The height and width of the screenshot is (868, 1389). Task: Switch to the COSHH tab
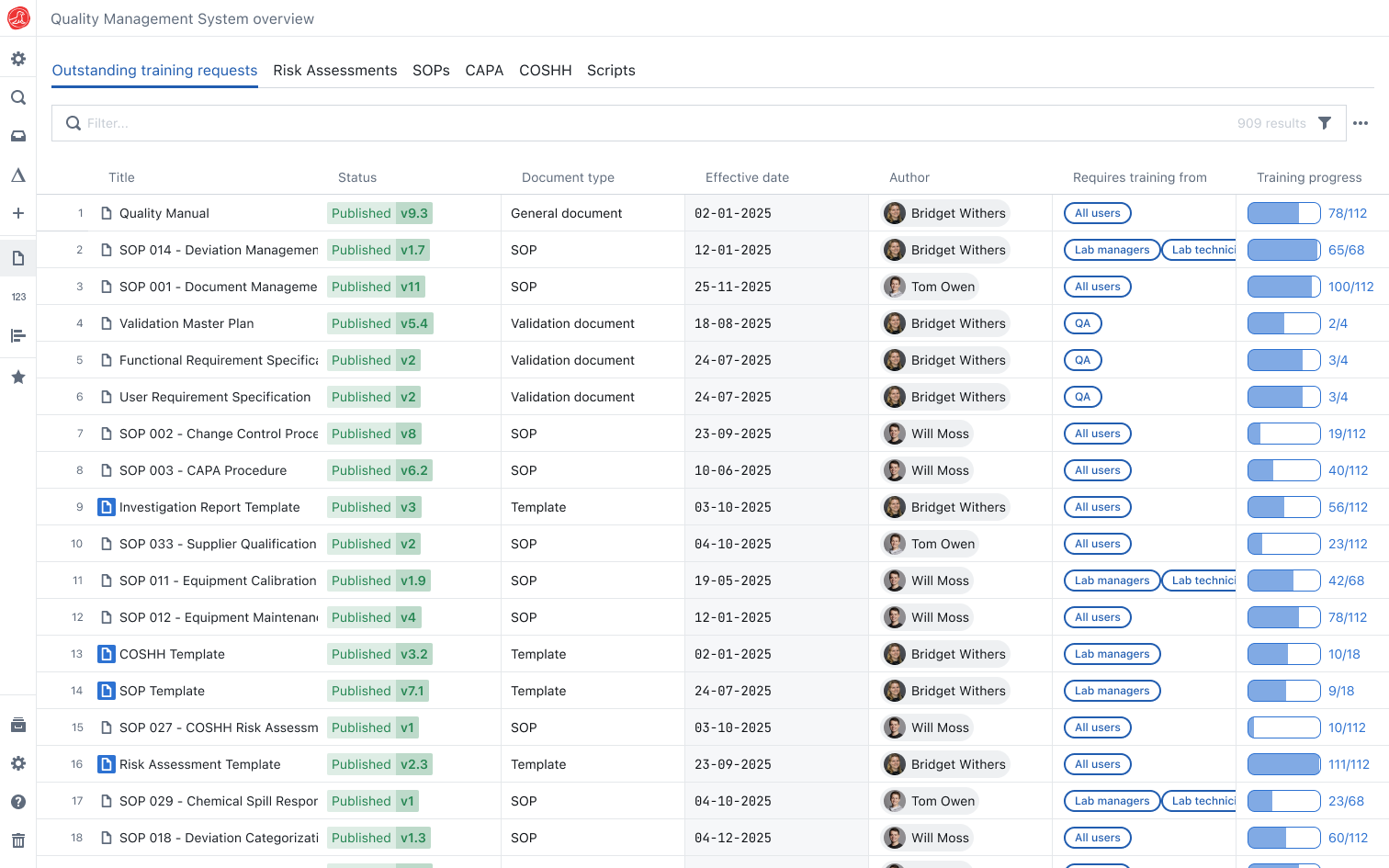(x=545, y=71)
